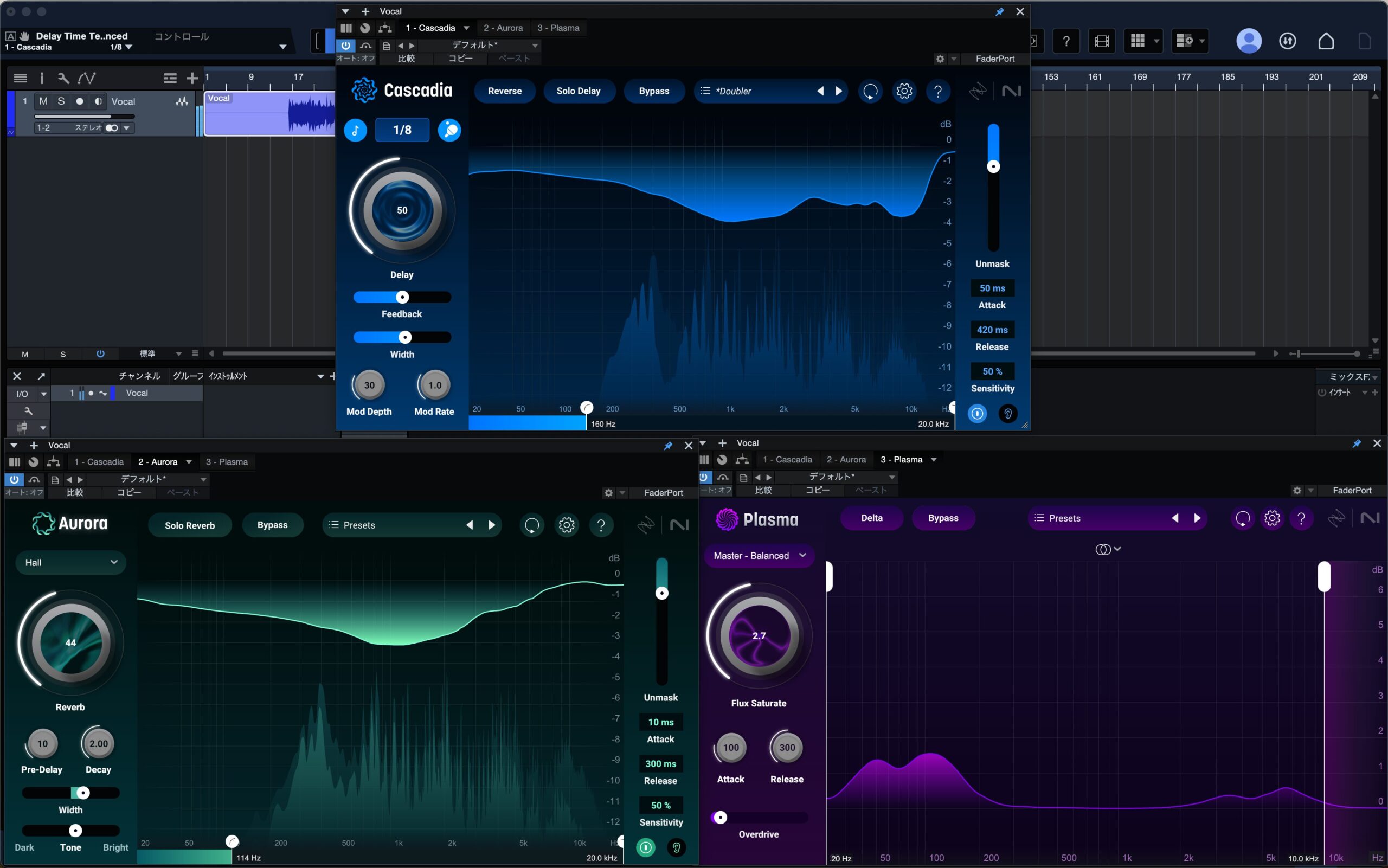Click the user account avatar icon
This screenshot has height=868, width=1388.
(1249, 41)
